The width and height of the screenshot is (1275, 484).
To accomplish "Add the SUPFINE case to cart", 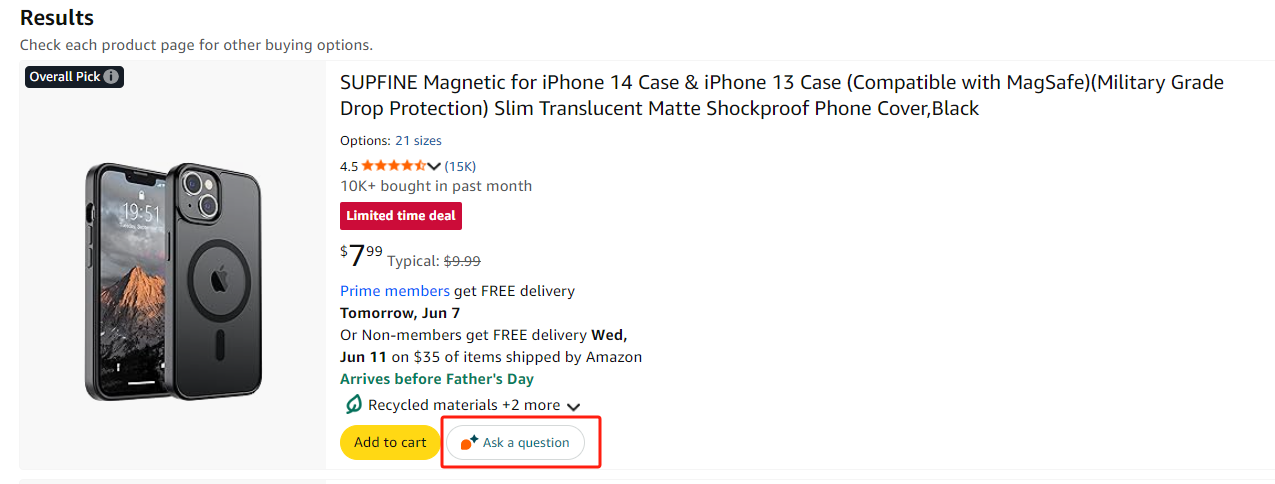I will coord(390,442).
